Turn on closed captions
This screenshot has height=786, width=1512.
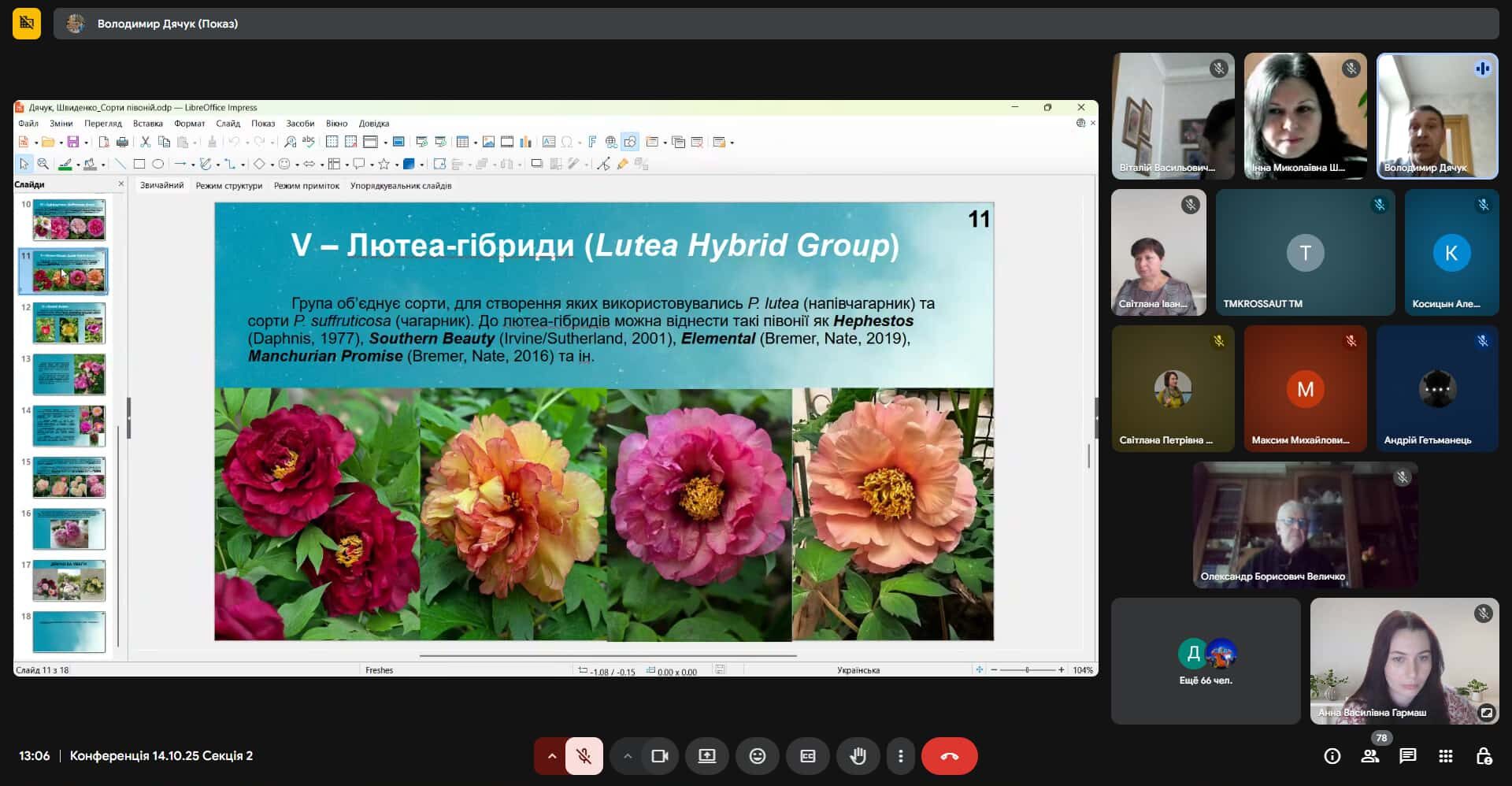[807, 756]
